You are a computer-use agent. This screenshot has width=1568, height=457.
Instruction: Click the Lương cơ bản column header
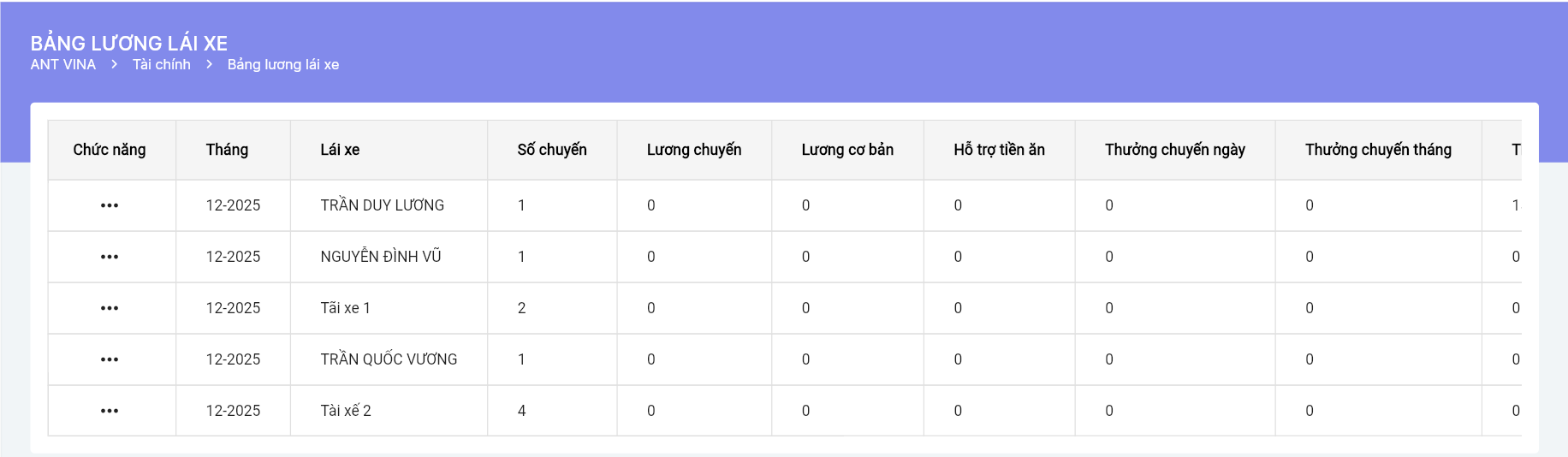[x=847, y=150]
